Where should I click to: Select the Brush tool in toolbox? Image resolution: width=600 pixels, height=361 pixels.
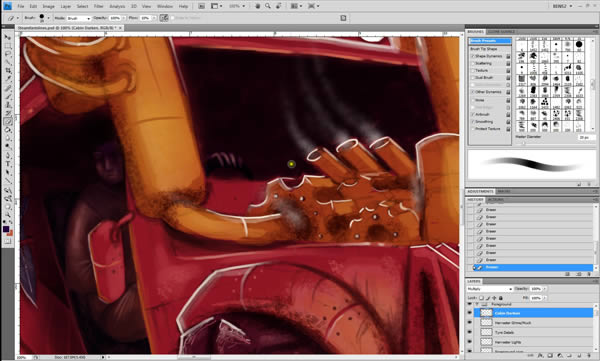[8, 96]
